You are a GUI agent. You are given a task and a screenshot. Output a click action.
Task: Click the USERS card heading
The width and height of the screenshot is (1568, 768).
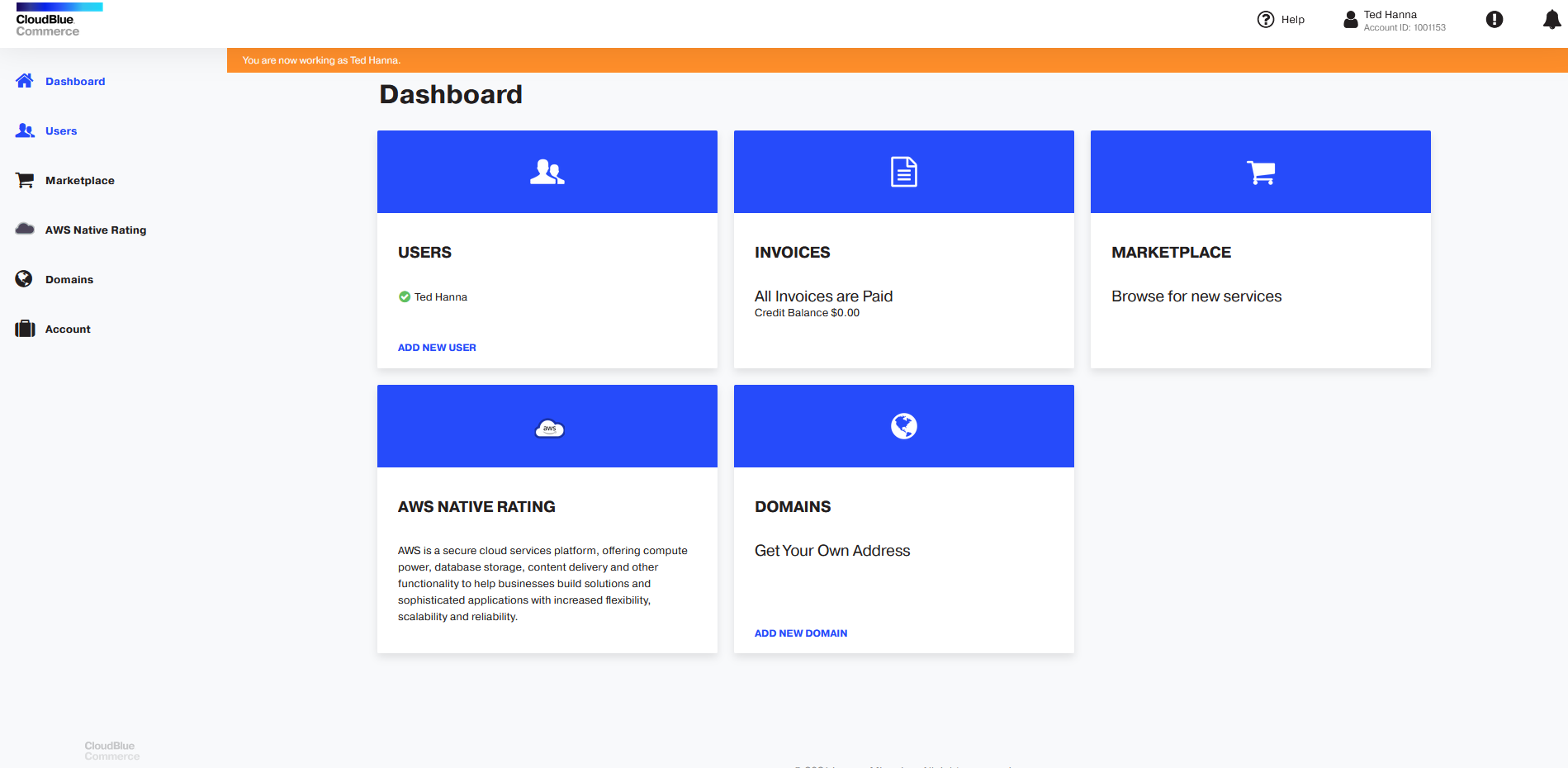pyautogui.click(x=424, y=253)
